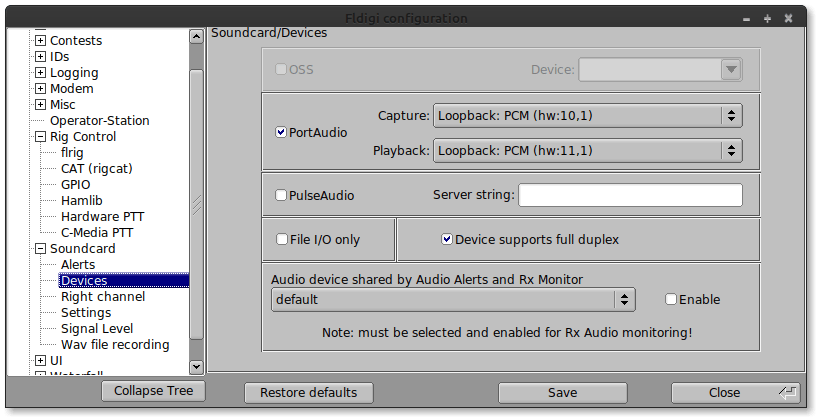Open Hardware PTT settings
This screenshot has width=816, height=417.
(x=103, y=217)
